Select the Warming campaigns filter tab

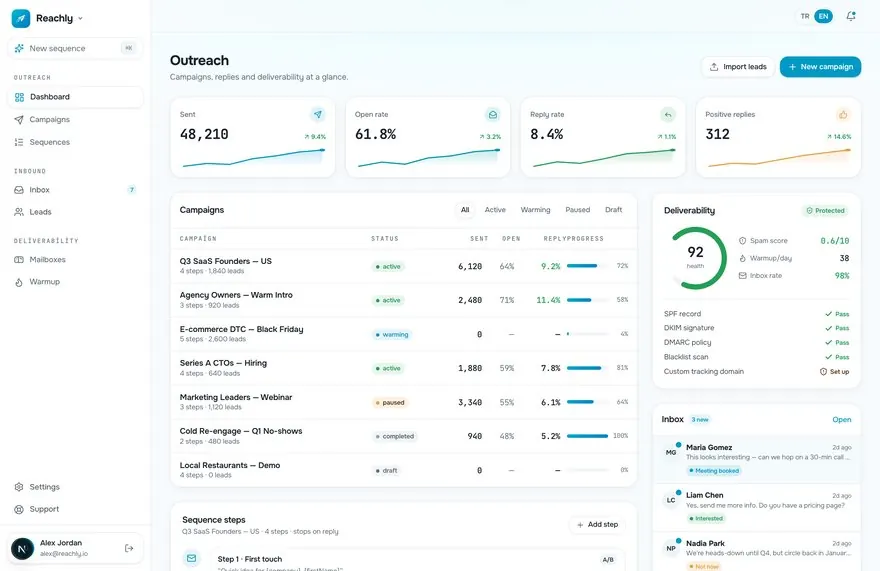click(x=535, y=210)
